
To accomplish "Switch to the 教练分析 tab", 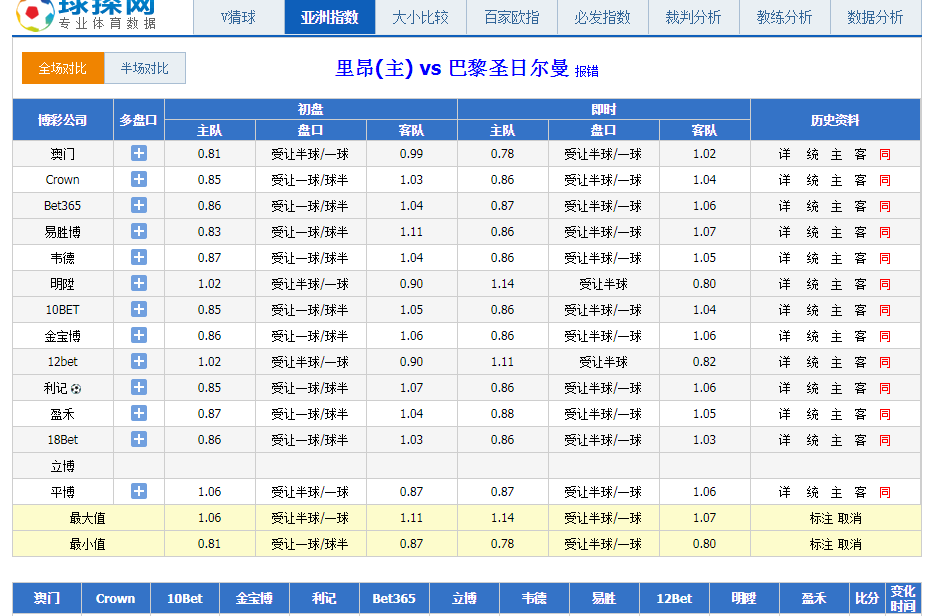I will (x=784, y=17).
